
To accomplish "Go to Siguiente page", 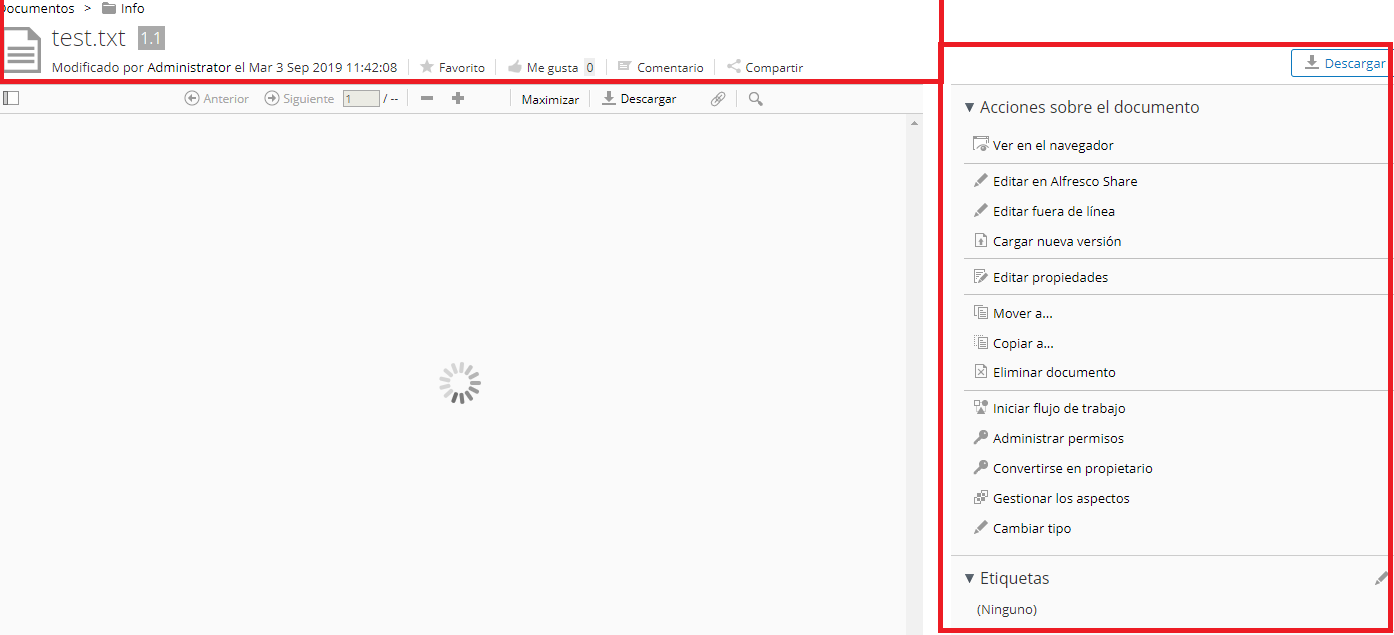I will coord(299,99).
